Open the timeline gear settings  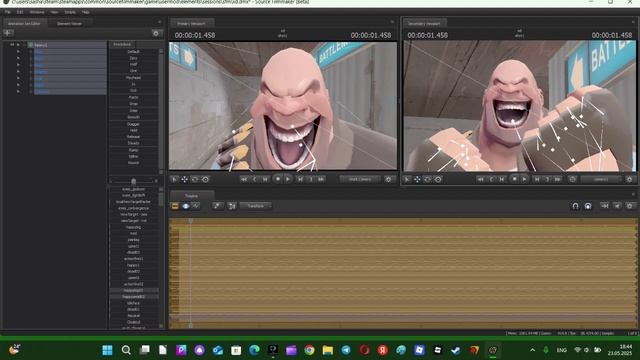630,206
